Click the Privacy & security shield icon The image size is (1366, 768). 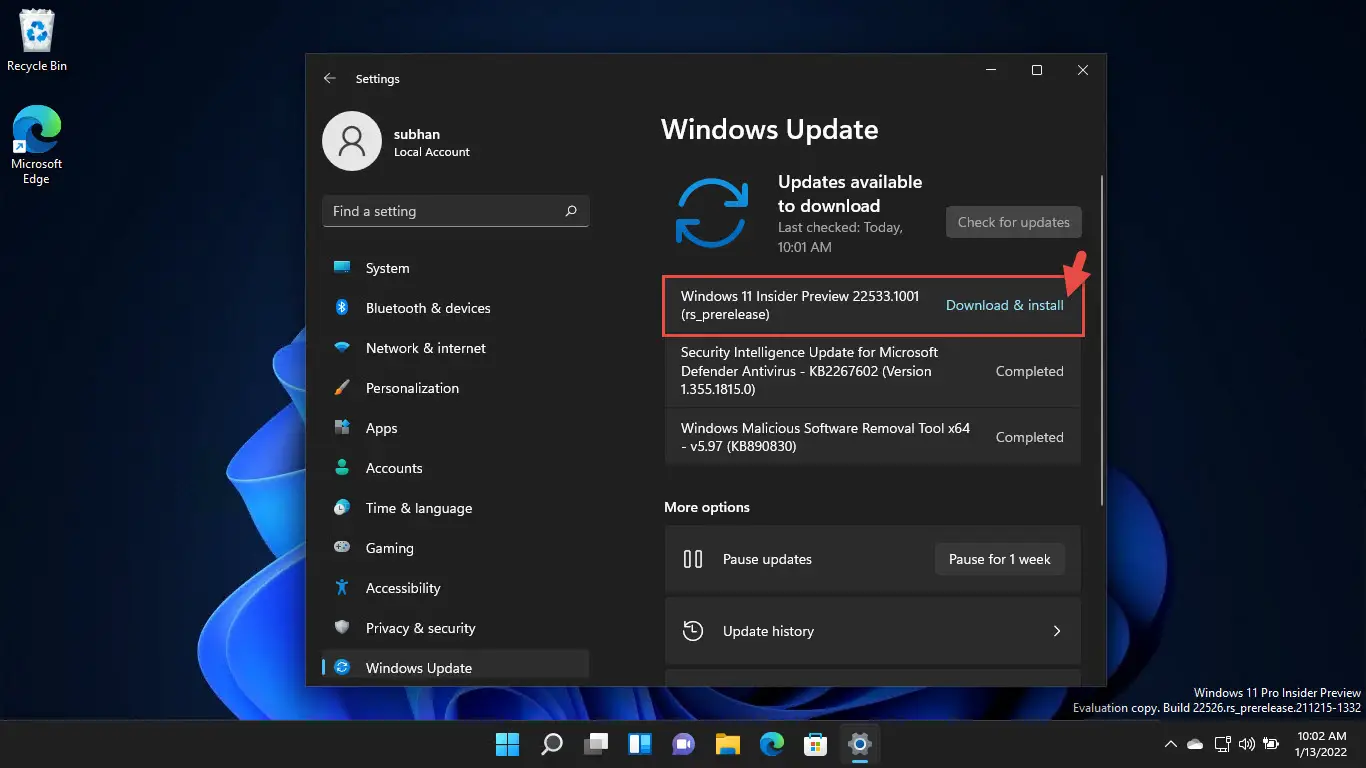[x=342, y=627]
